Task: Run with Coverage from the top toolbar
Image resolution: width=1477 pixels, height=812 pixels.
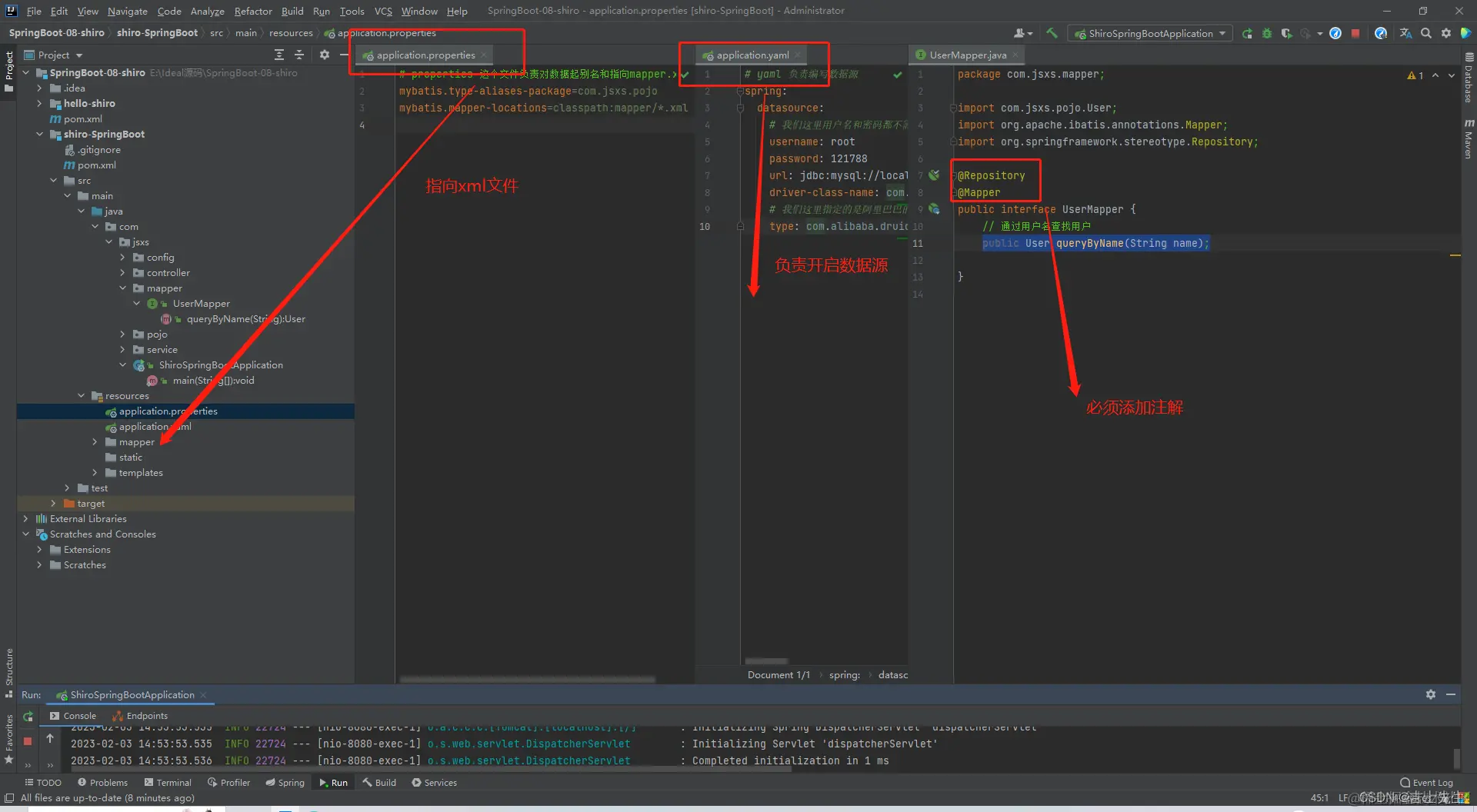Action: (x=1286, y=33)
